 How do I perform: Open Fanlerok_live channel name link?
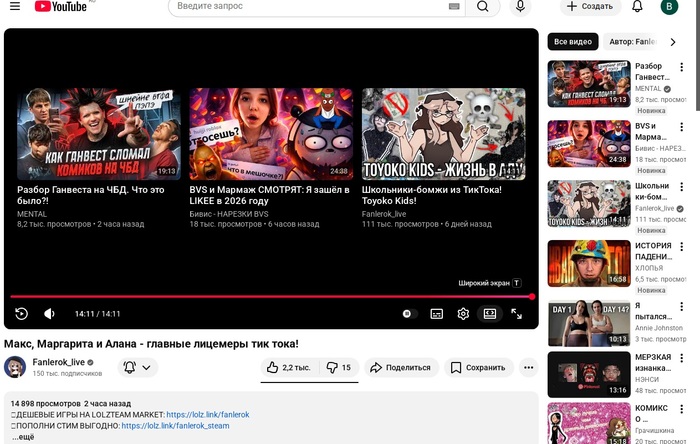click(58, 362)
